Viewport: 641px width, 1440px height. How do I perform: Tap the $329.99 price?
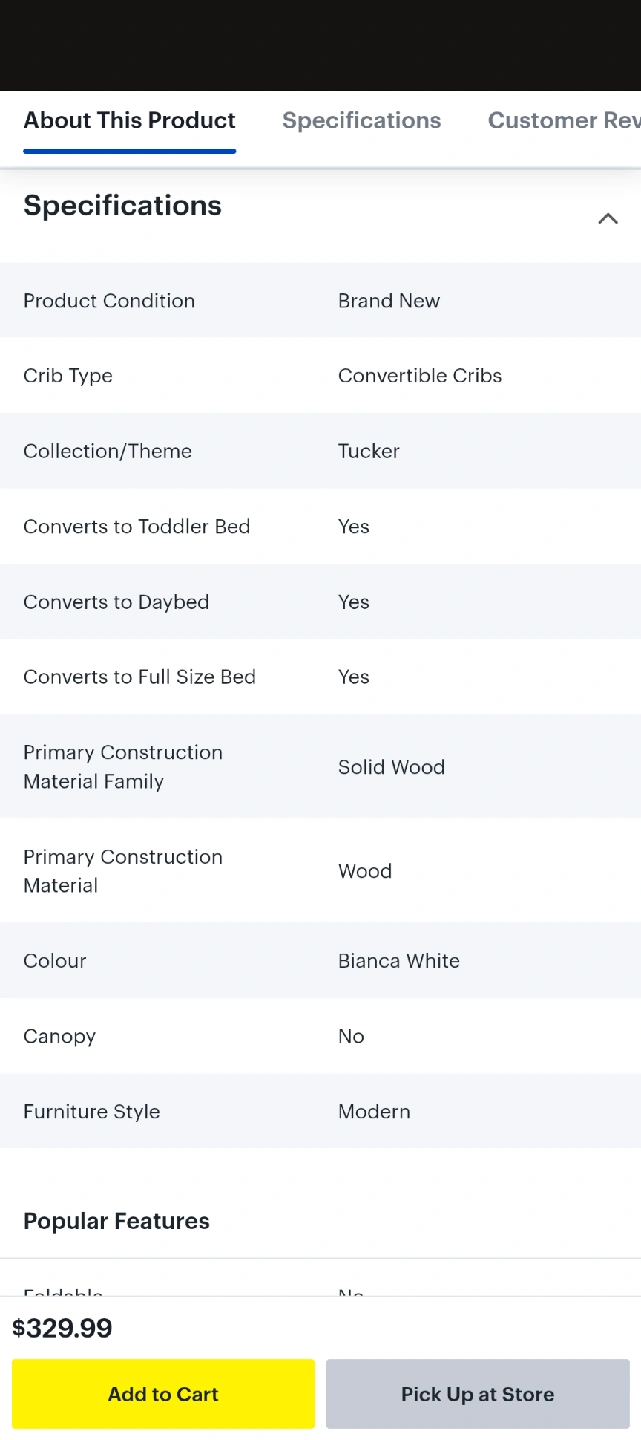click(62, 1329)
